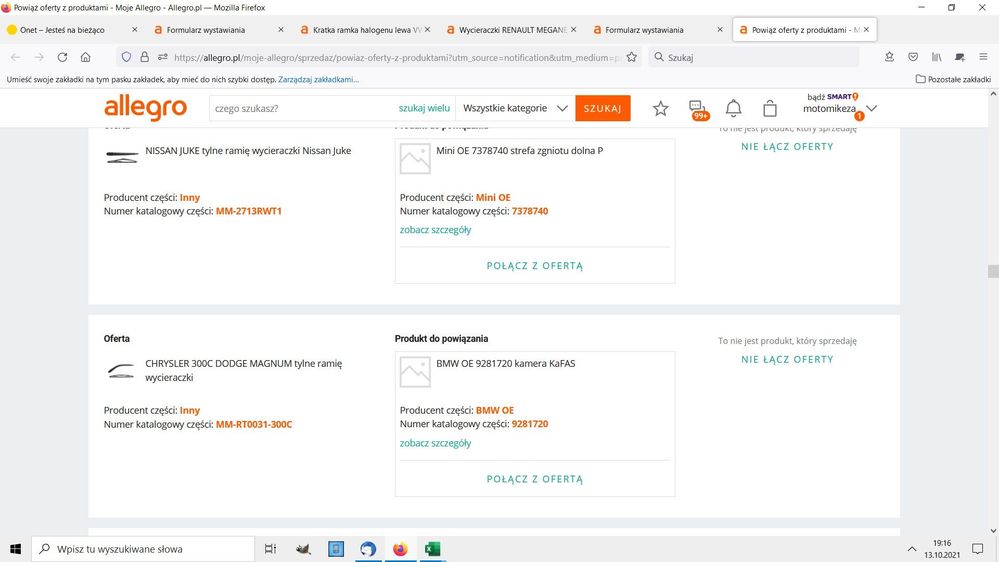Click POŁĄCZ Z OFERTĄ for BMW OE product

(x=535, y=479)
